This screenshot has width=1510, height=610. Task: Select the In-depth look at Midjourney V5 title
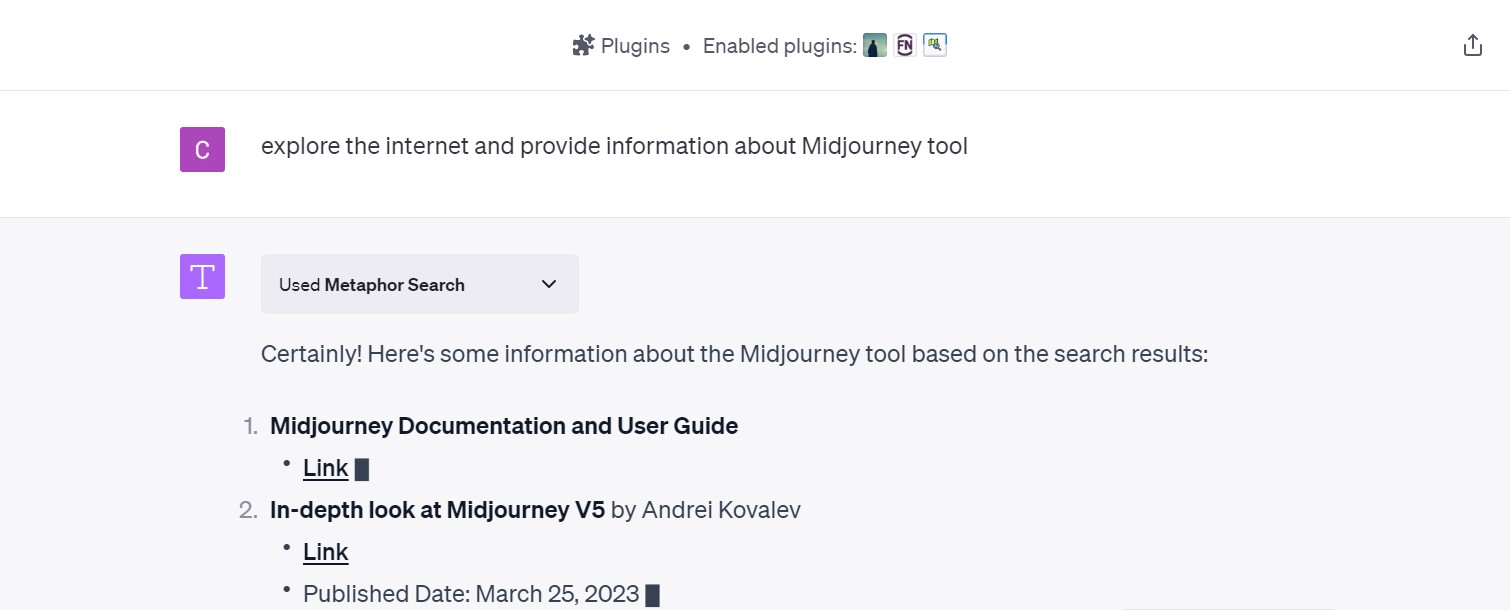click(x=437, y=510)
